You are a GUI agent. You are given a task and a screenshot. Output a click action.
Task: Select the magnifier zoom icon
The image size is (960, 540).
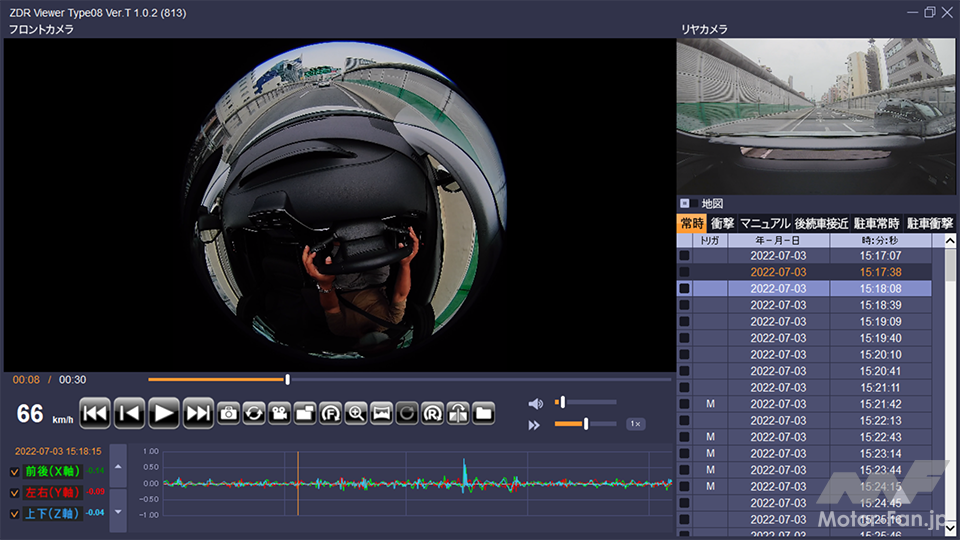click(355, 413)
